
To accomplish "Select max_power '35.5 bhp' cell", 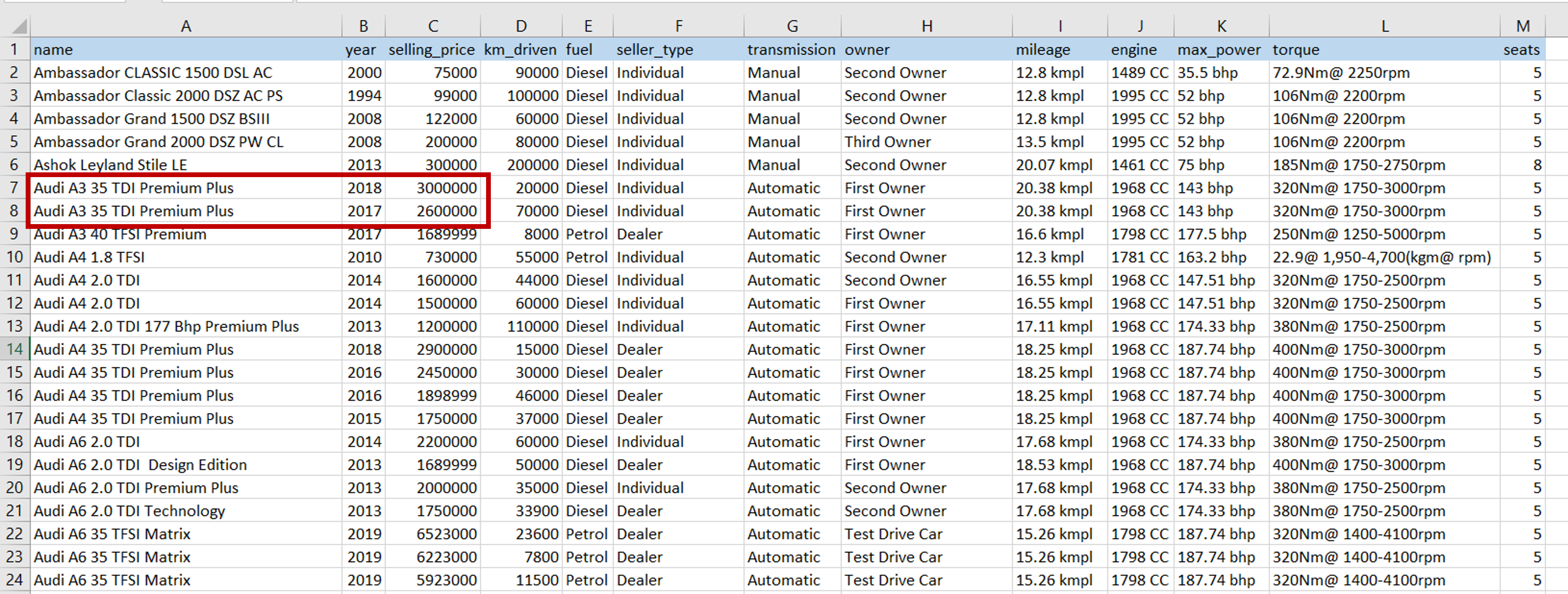I will point(1222,72).
